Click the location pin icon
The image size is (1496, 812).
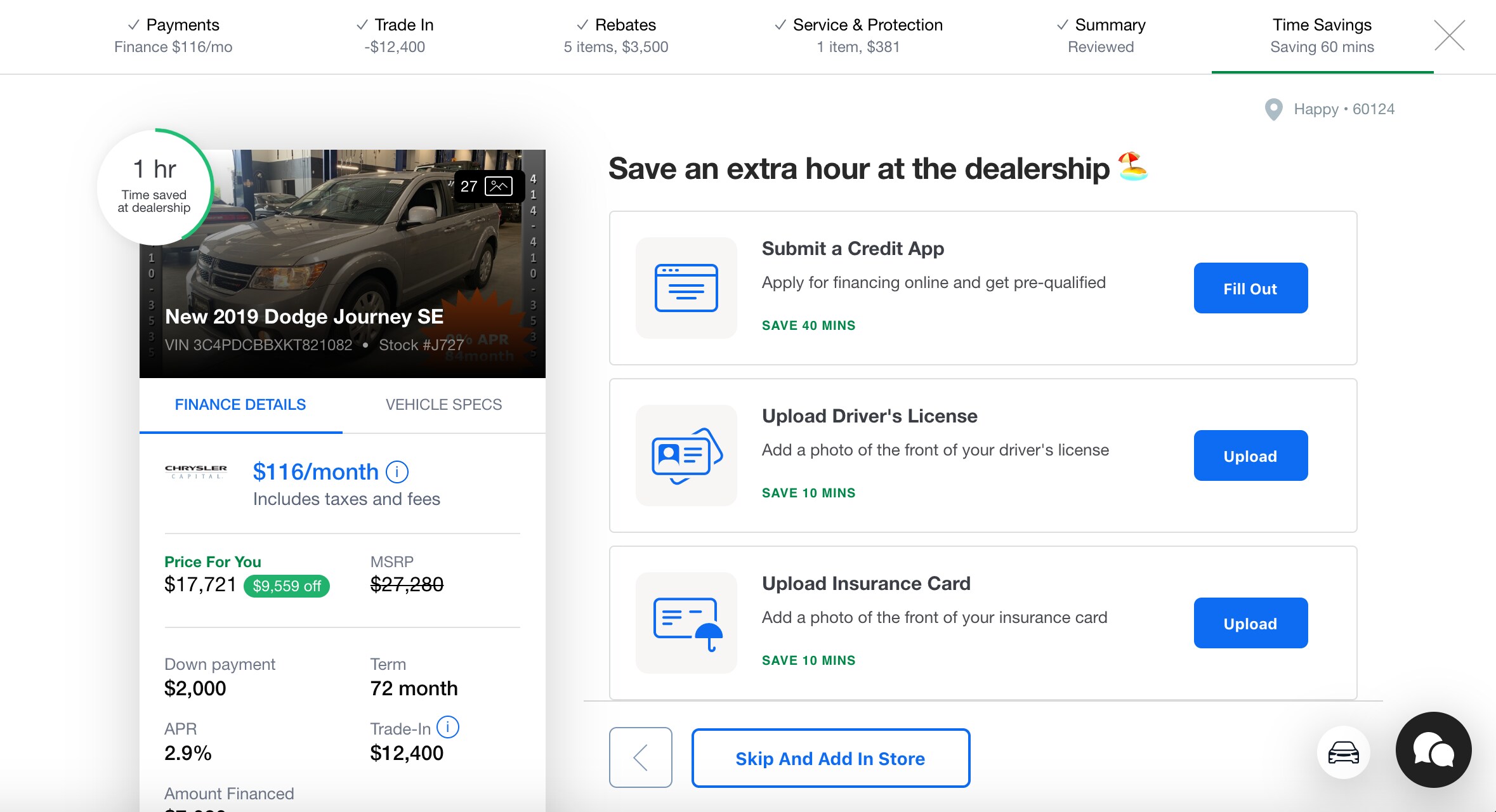coord(1273,109)
